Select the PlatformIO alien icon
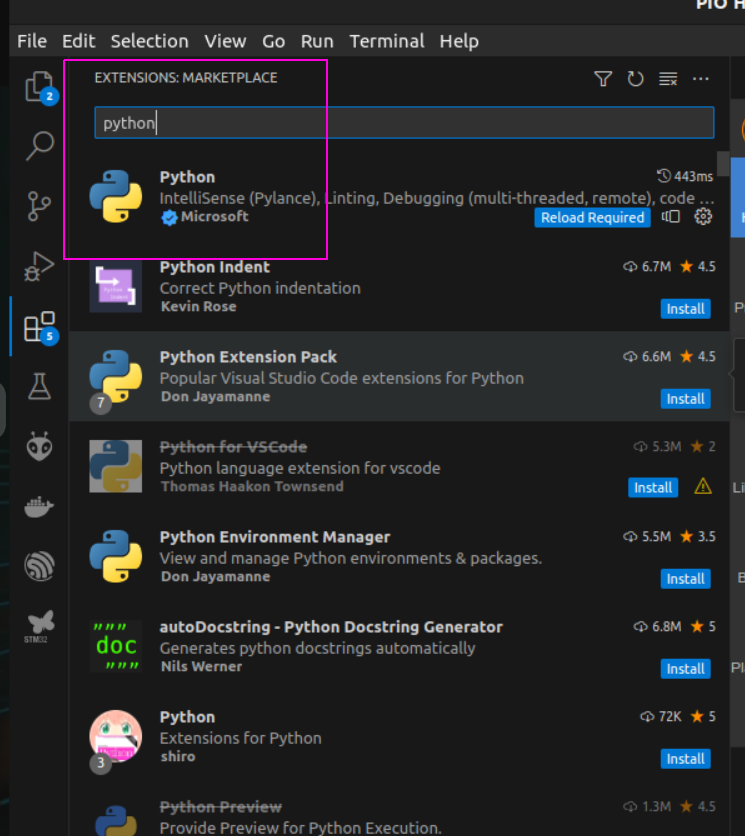745x836 pixels. pyautogui.click(x=40, y=446)
